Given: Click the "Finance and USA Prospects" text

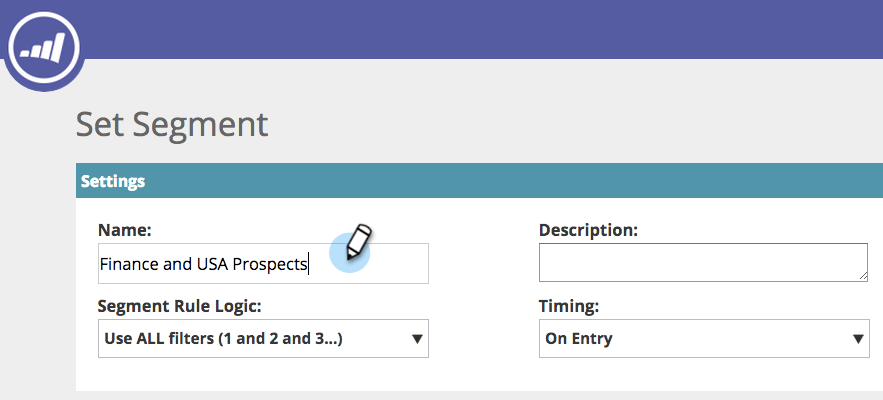Looking at the screenshot, I should tap(204, 264).
